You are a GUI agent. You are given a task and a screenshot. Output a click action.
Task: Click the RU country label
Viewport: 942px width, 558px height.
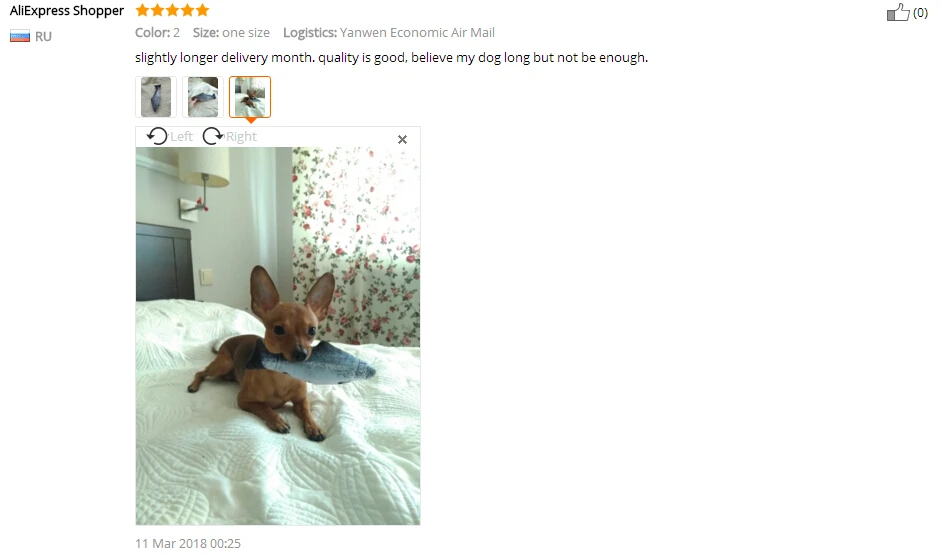point(43,37)
